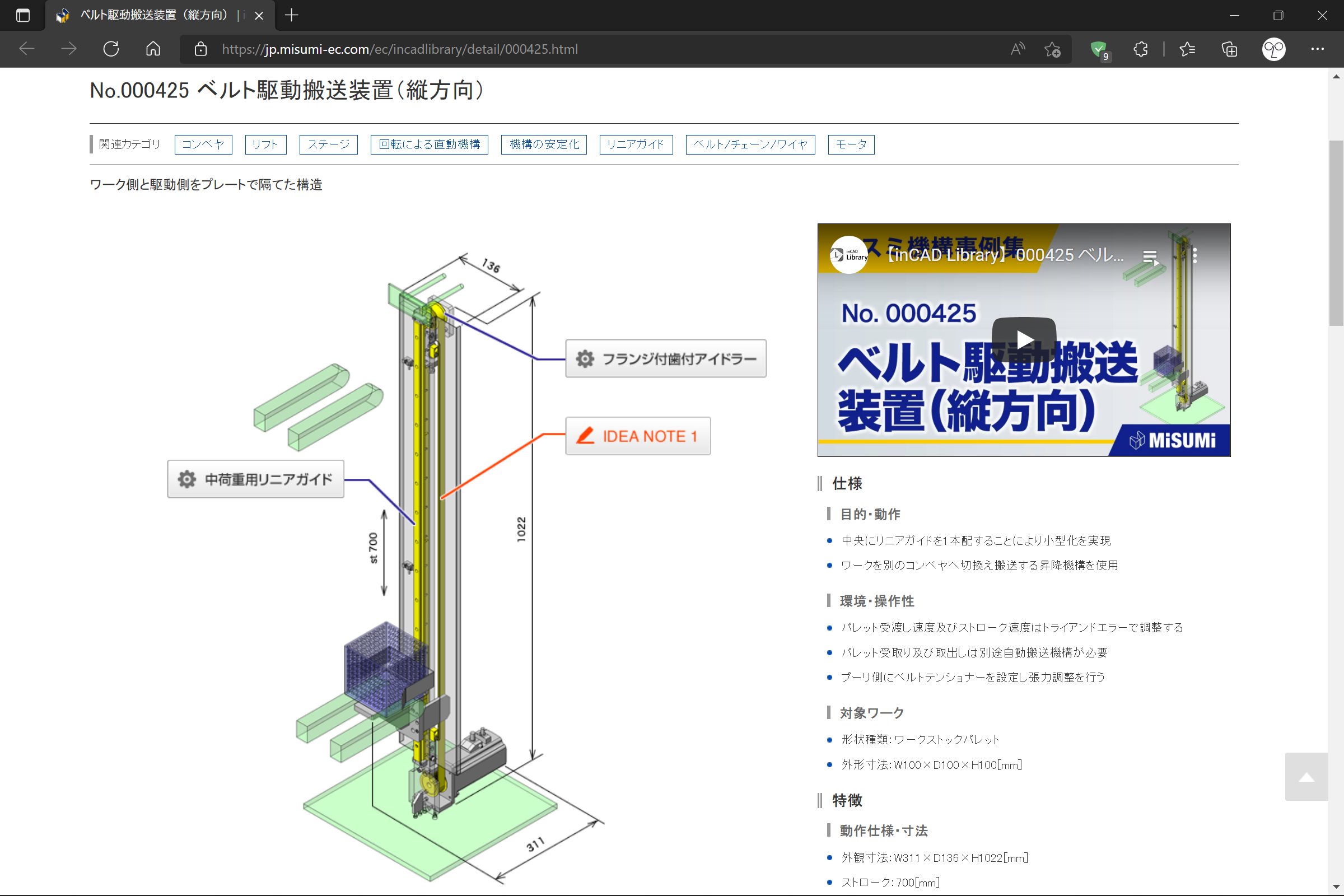The height and width of the screenshot is (896, 1344).
Task: Open the Extensions puzzle icon
Action: 1141,49
